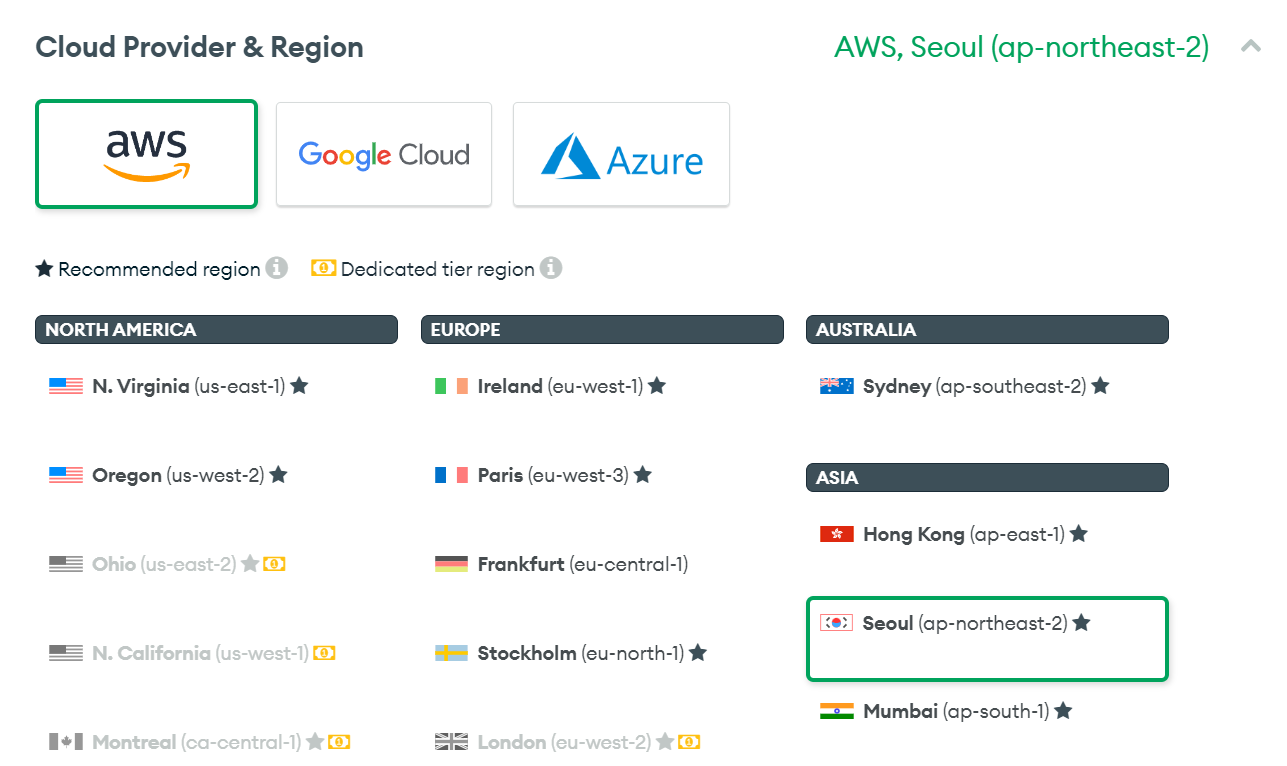
Task: Click the NORTH AMERICA region header
Action: [x=216, y=330]
